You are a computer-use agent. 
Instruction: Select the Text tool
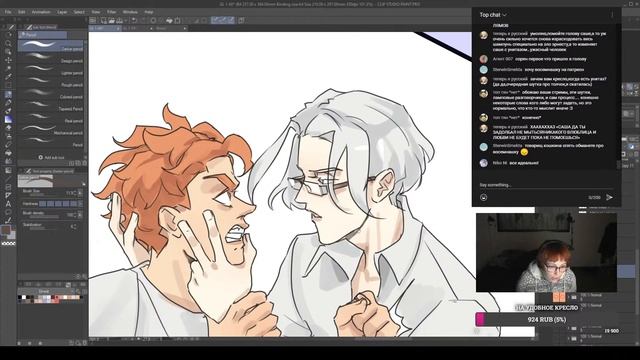click(x=8, y=204)
